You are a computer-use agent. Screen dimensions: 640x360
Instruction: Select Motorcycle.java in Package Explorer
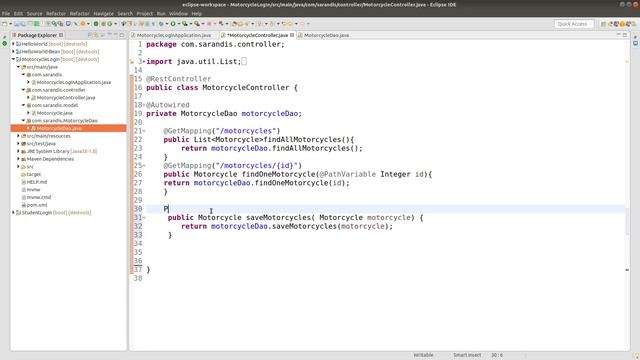pyautogui.click(x=55, y=113)
